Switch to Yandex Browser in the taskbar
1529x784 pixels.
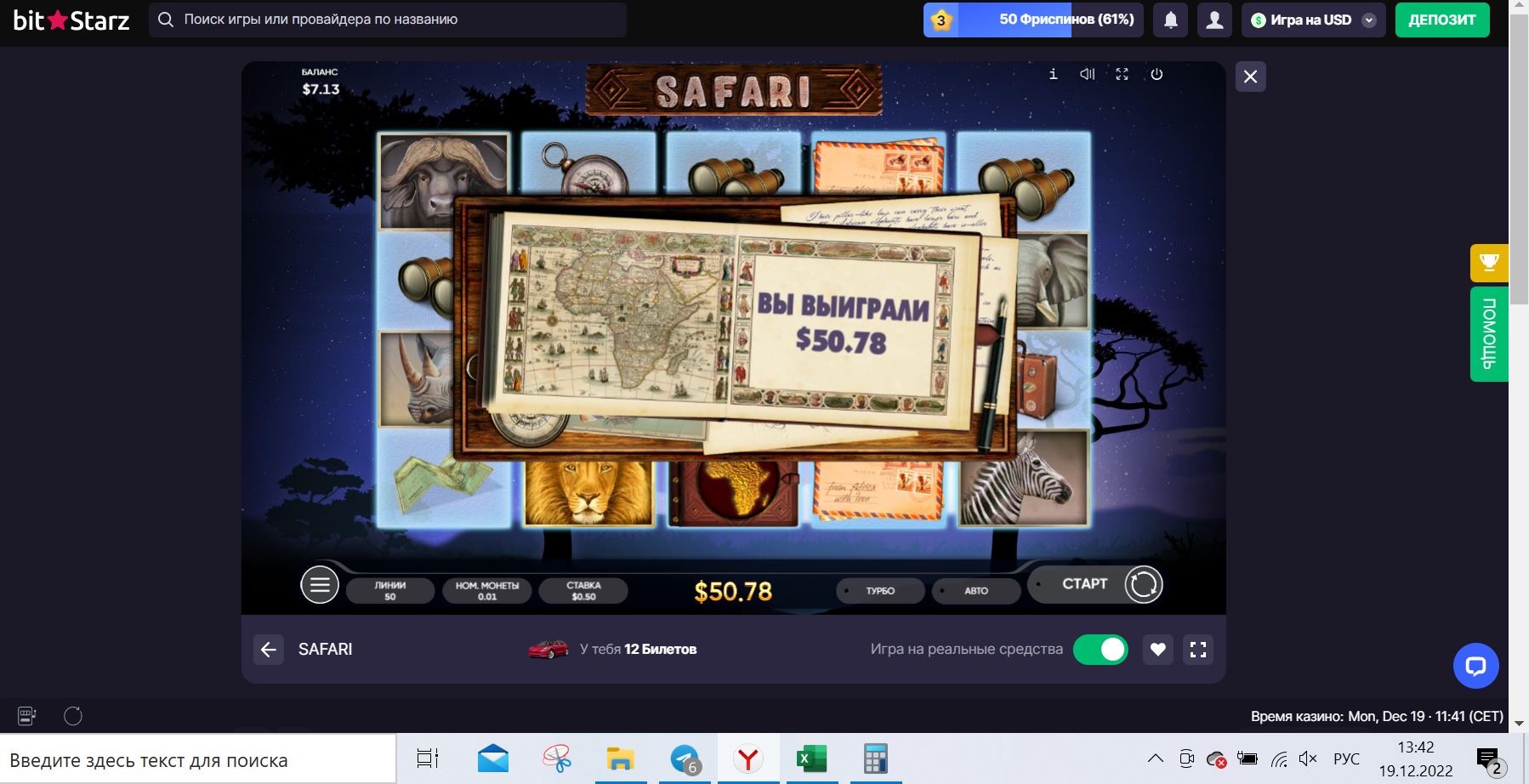tap(748, 758)
